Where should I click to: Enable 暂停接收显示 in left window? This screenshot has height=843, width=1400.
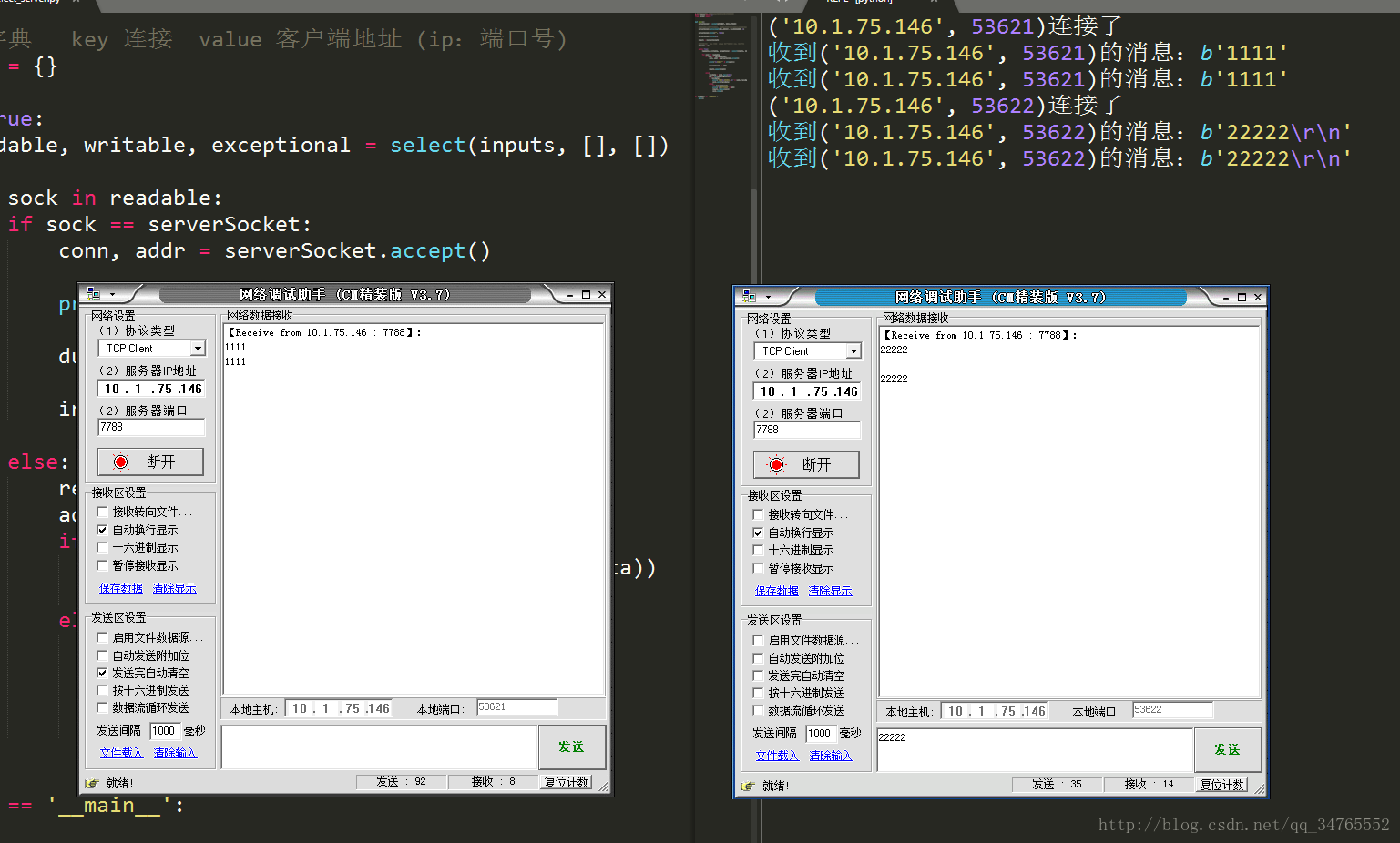(102, 565)
